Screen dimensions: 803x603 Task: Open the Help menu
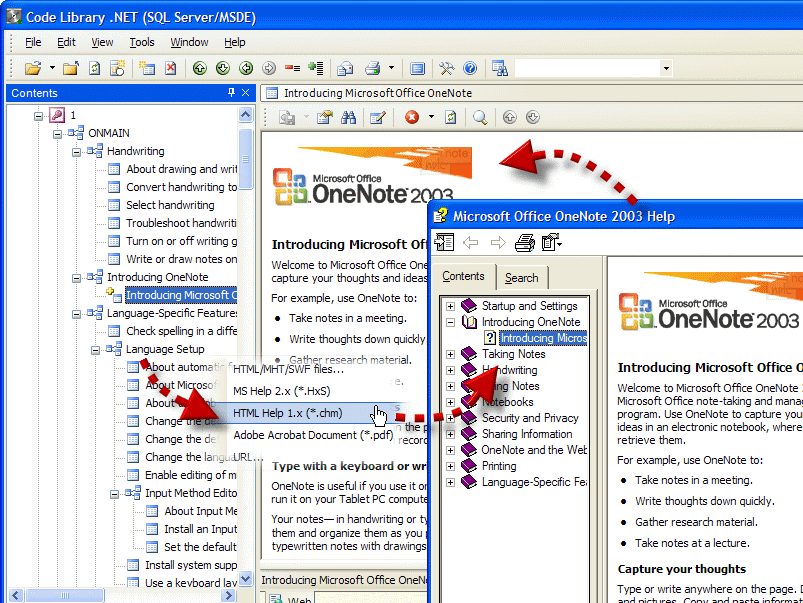[235, 42]
